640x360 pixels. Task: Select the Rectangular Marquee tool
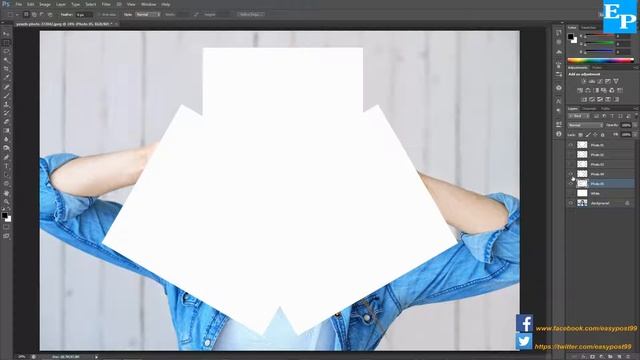pos(6,43)
